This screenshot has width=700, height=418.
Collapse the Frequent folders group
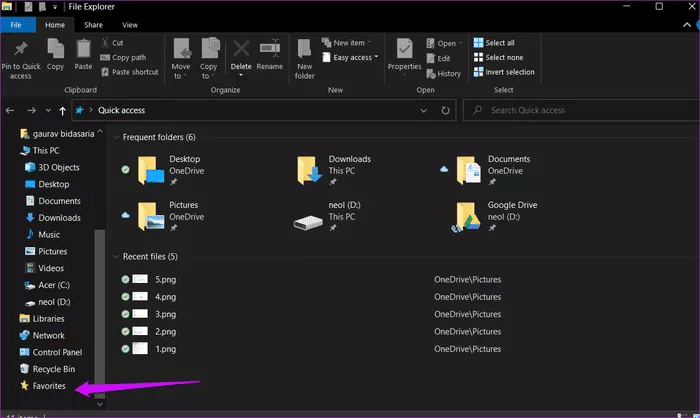116,137
